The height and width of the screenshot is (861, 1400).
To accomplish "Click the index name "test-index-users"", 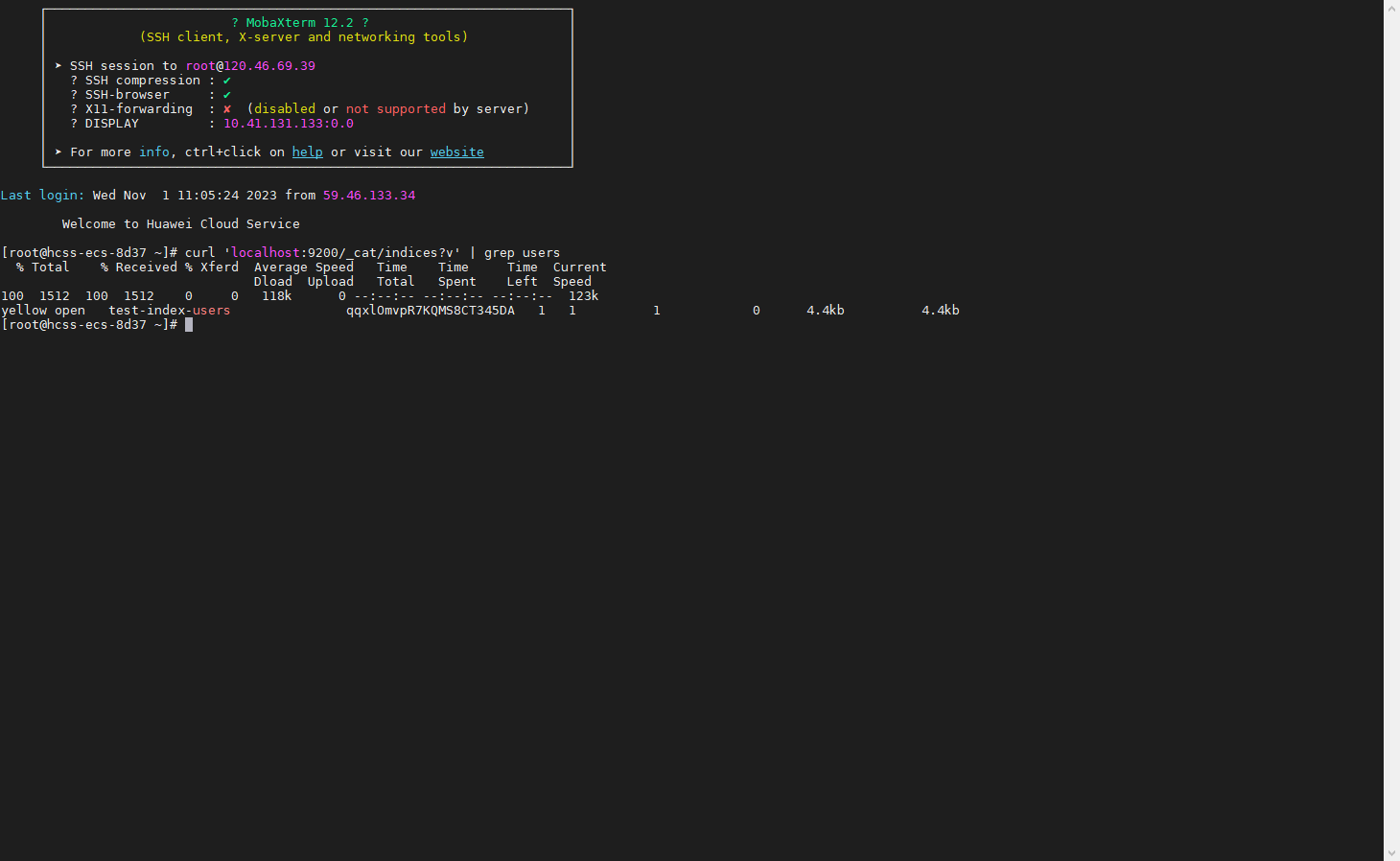I will (x=170, y=311).
